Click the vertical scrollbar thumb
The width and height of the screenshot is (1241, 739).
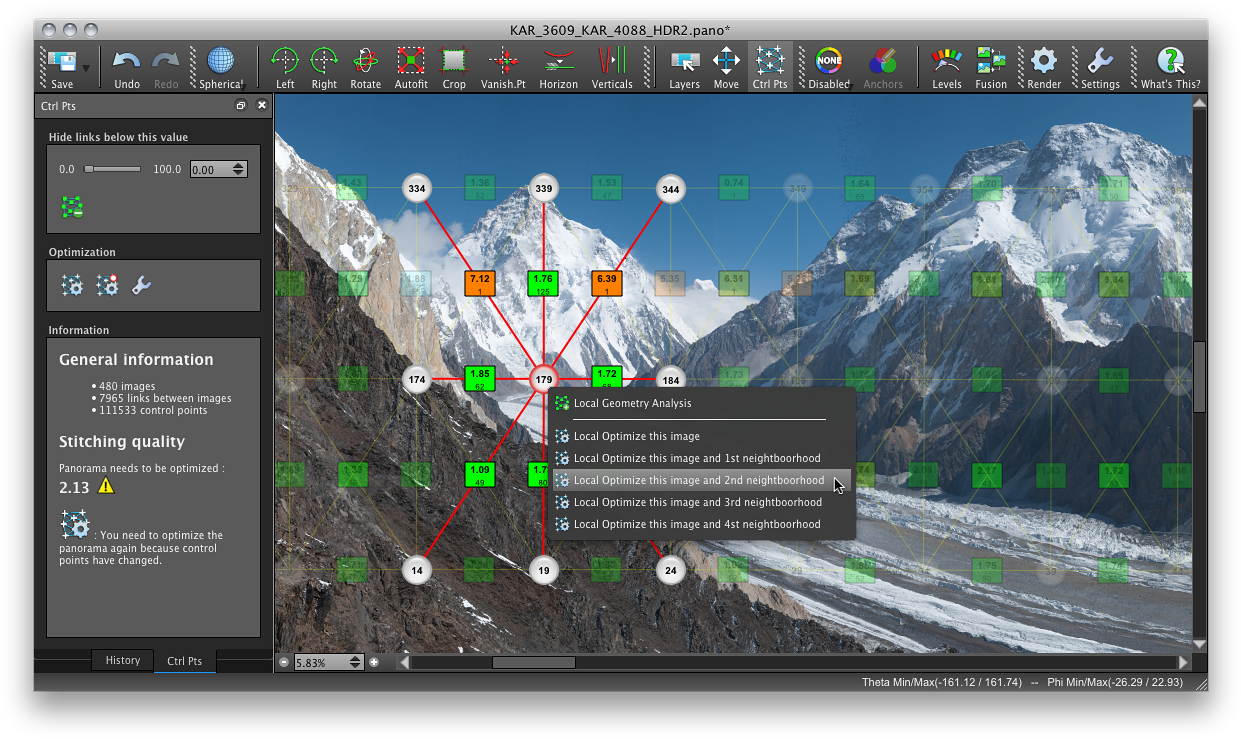1200,377
